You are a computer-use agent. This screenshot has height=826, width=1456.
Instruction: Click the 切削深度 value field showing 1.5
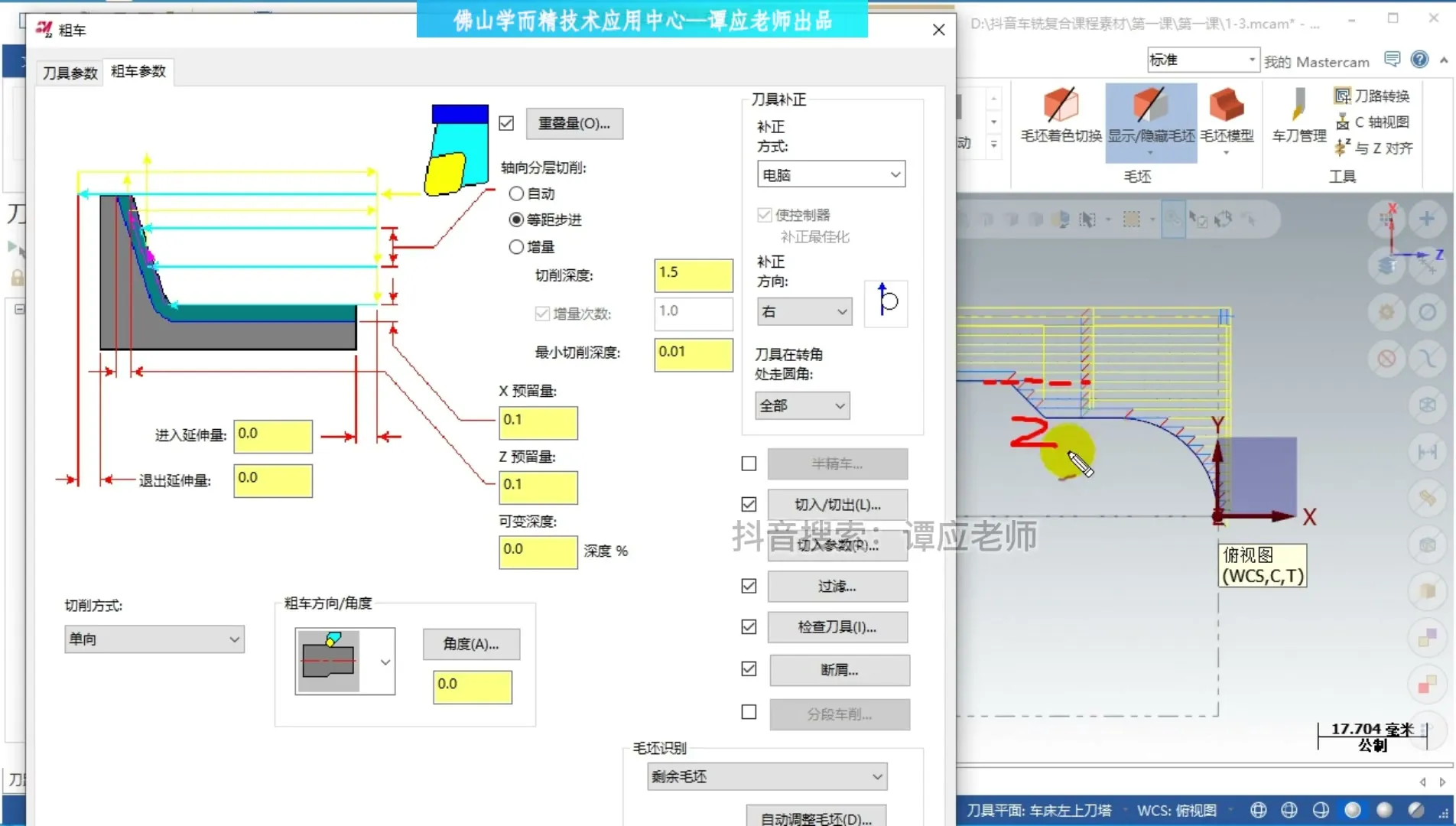[692, 275]
